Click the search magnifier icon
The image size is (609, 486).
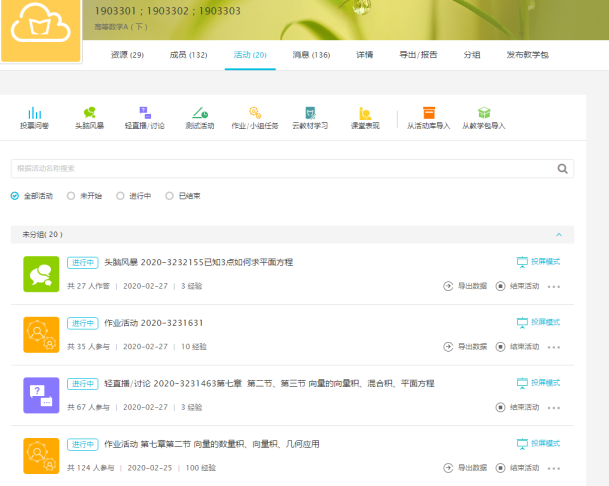coord(563,169)
